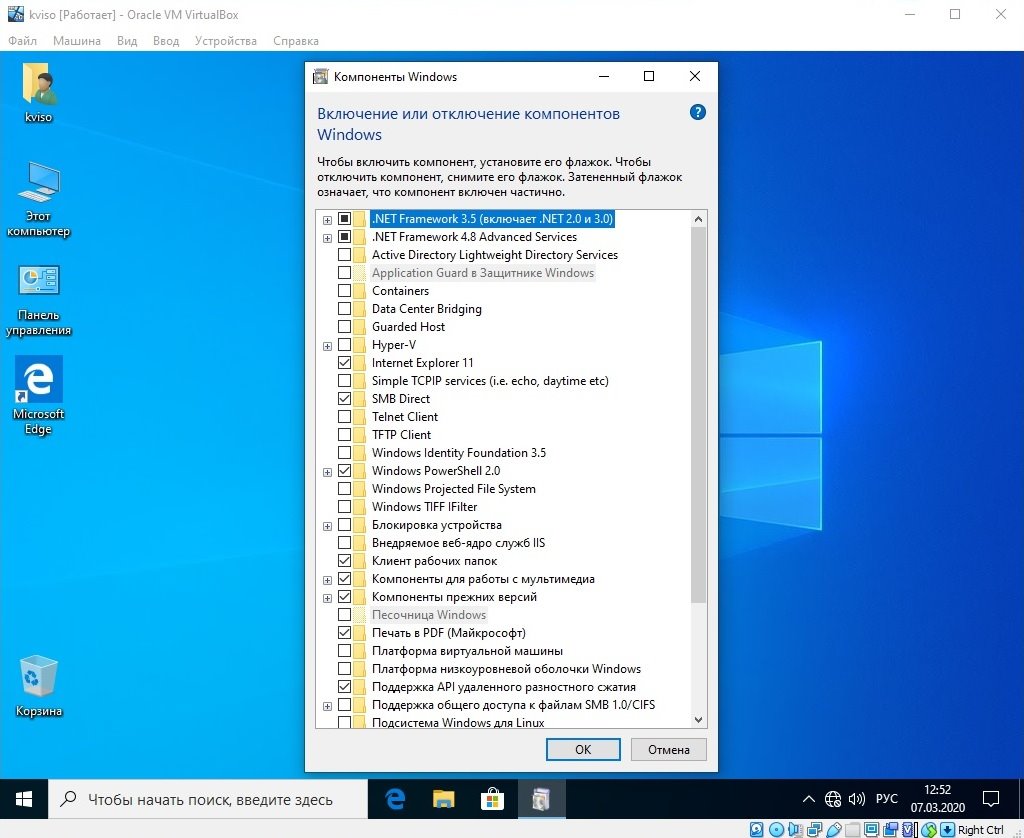Open the Ввод menu
This screenshot has width=1024, height=838.
point(166,40)
